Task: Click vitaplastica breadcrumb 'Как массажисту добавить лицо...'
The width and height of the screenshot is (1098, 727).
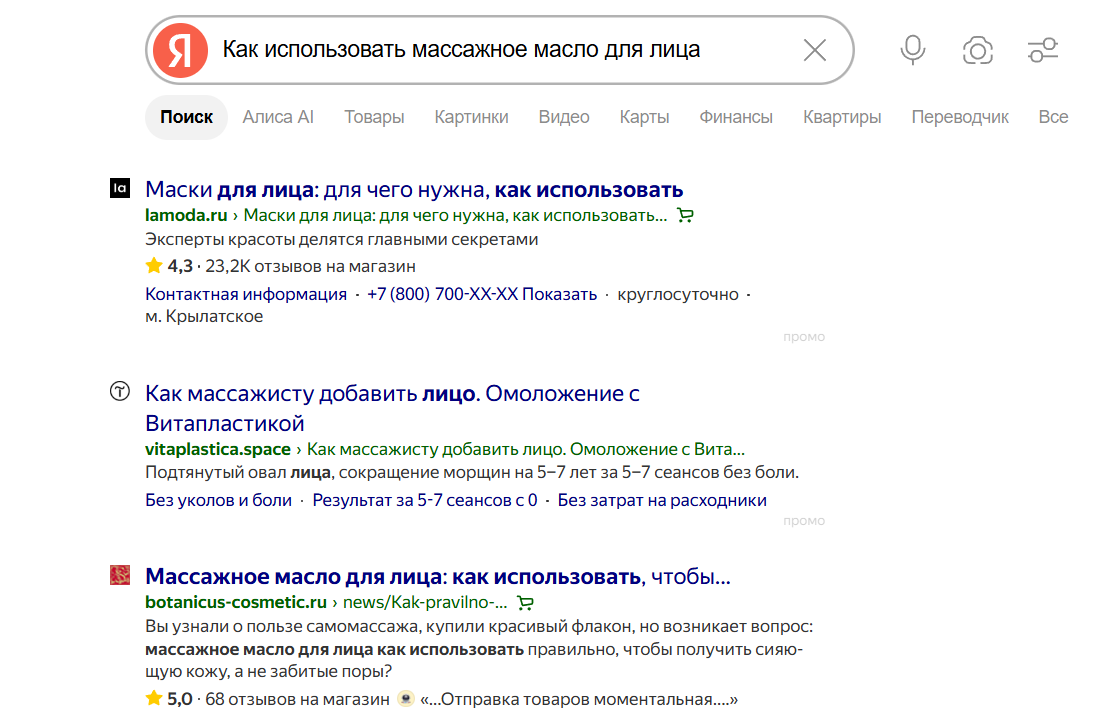Action: pyautogui.click(x=526, y=449)
